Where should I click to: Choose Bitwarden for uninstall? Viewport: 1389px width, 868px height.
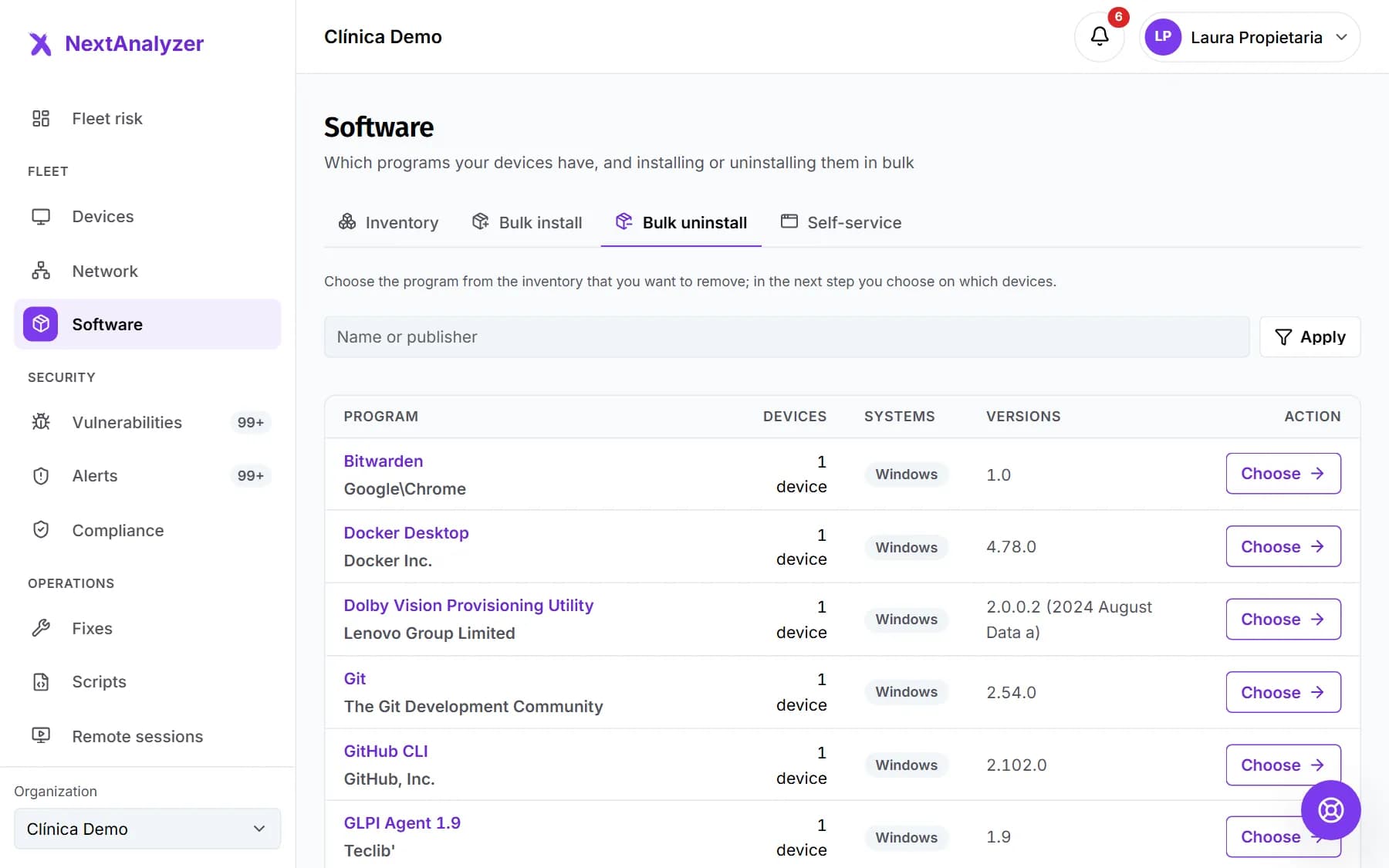point(1283,474)
